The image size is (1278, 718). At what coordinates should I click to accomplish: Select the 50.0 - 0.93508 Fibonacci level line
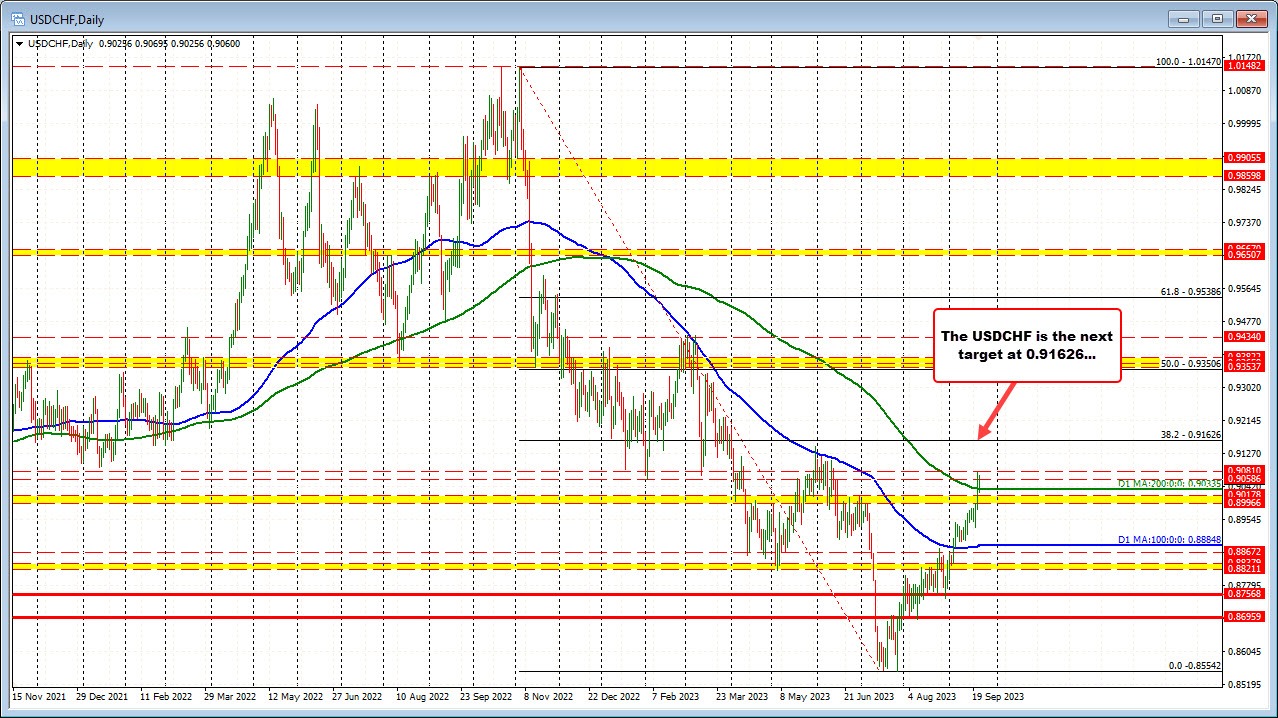800,368
